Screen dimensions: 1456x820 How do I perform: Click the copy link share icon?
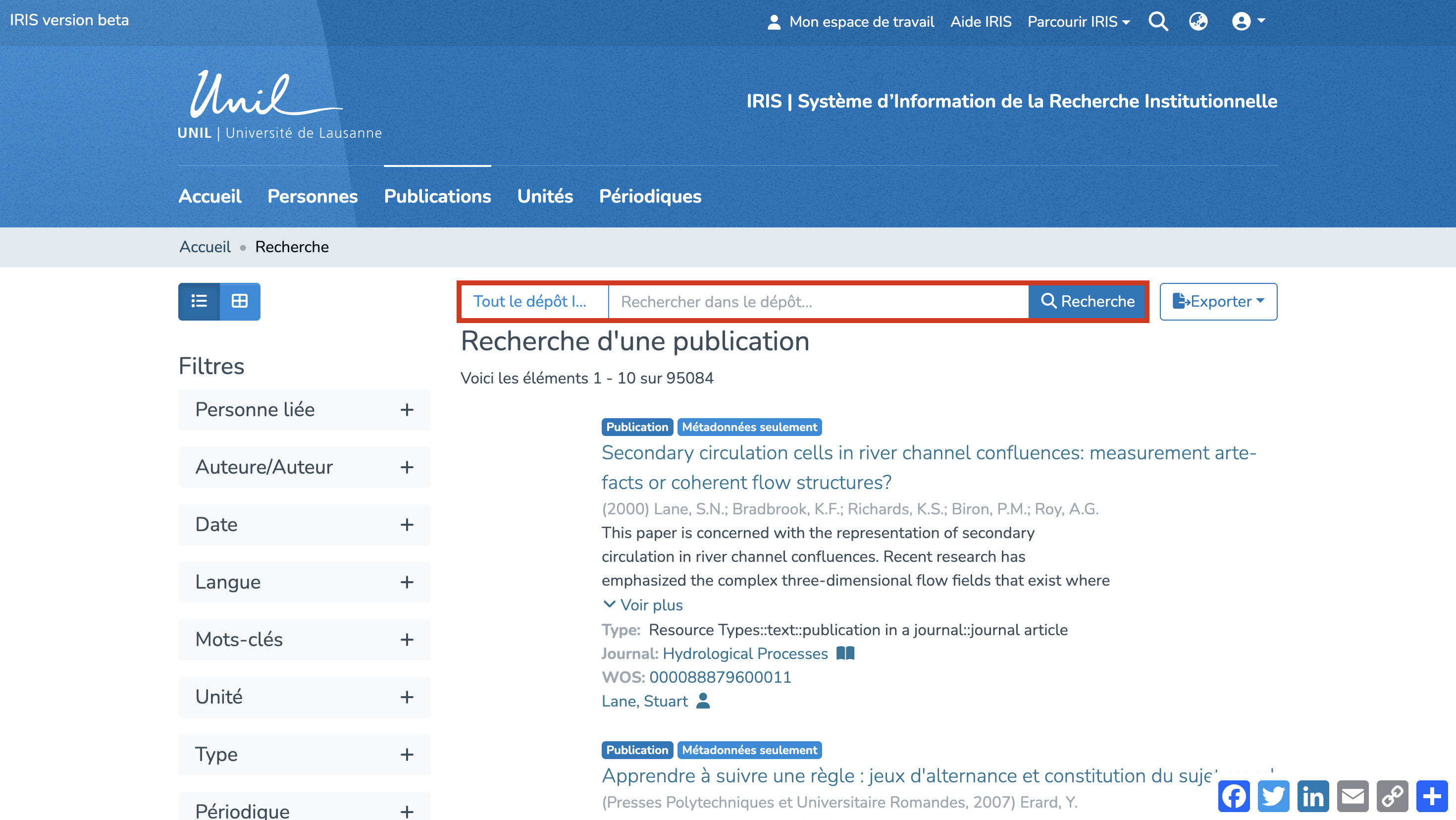click(1392, 796)
